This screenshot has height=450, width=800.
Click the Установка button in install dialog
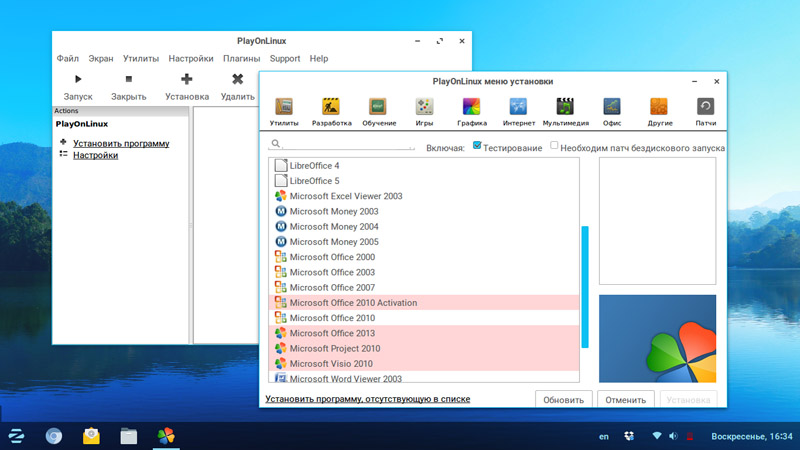(x=688, y=399)
